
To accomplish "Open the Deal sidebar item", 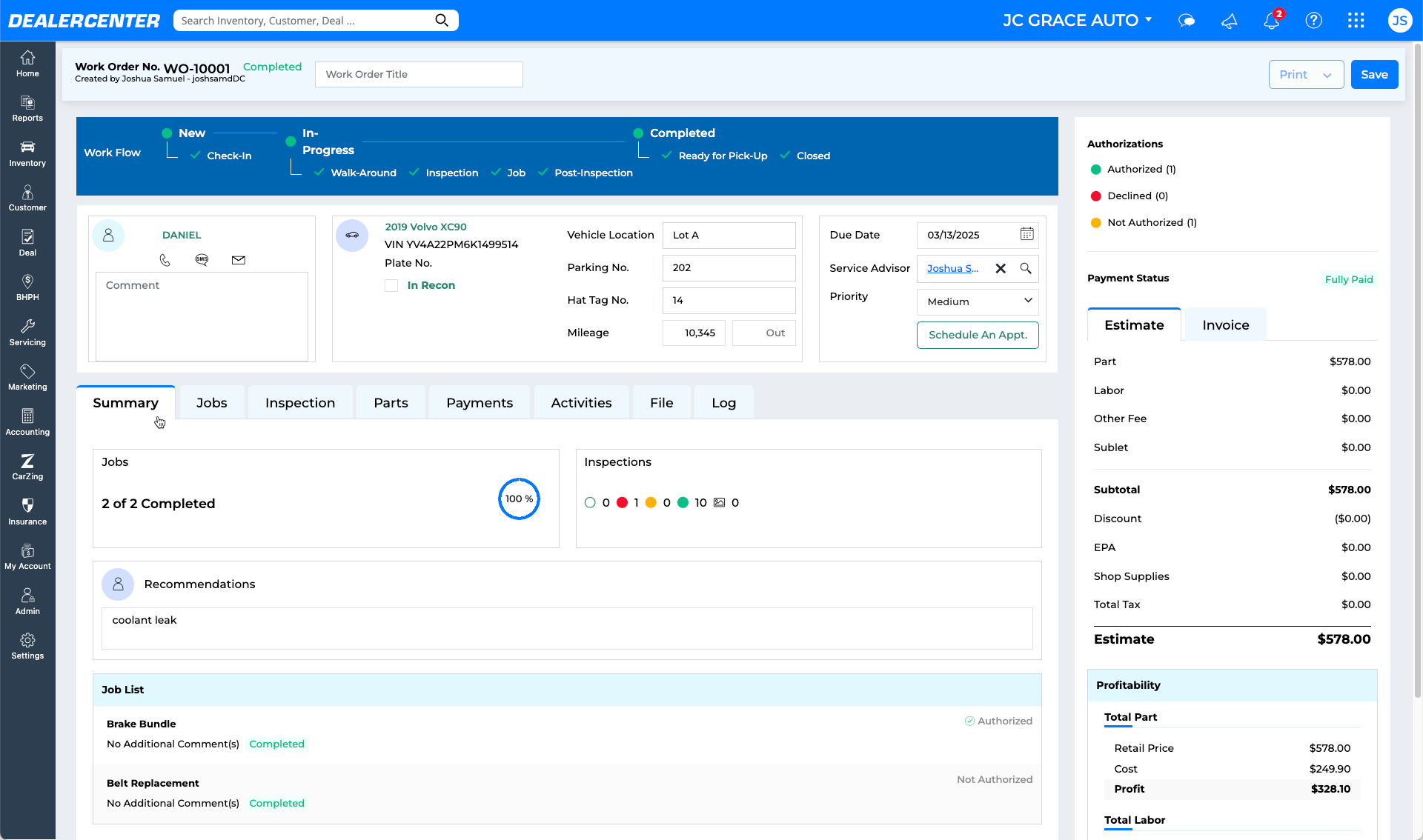I will click(x=27, y=243).
